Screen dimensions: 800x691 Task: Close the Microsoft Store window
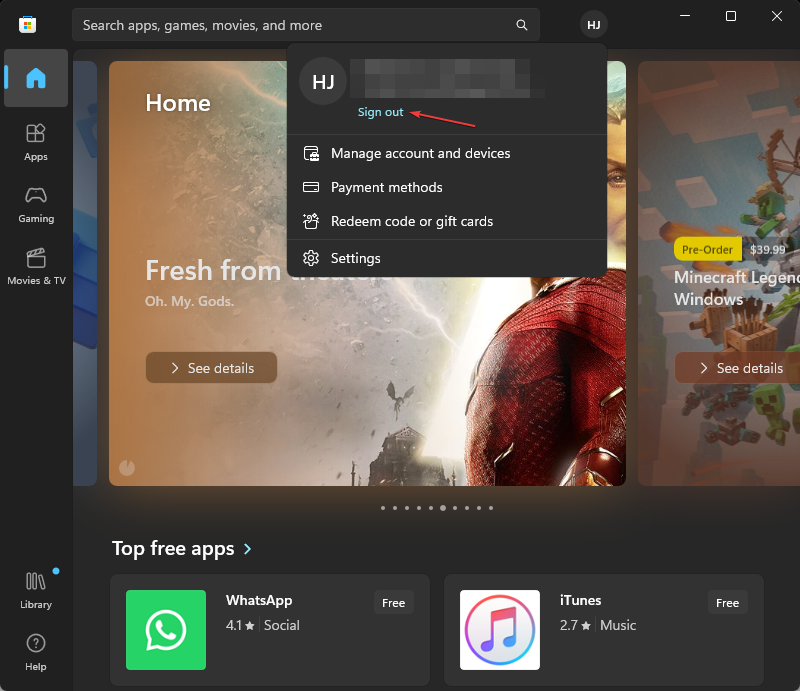click(x=777, y=16)
